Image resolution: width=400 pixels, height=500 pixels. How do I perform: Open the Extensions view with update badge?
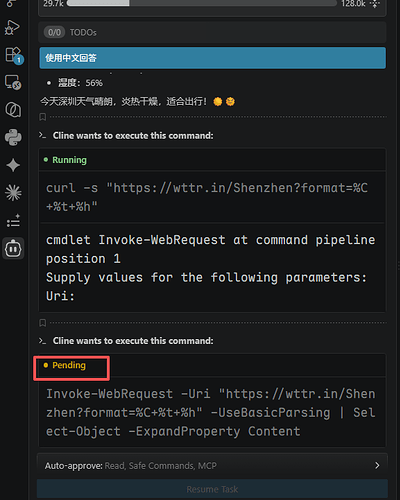pyautogui.click(x=13, y=55)
